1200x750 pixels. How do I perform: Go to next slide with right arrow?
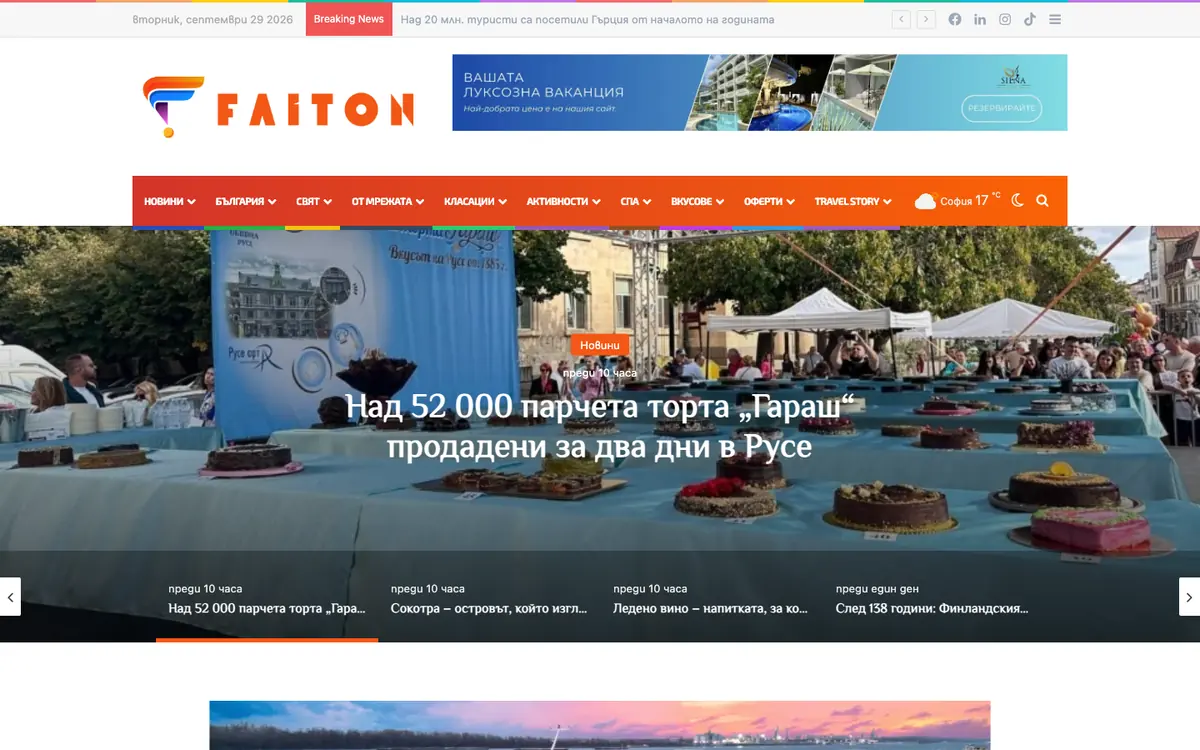[x=1189, y=597]
